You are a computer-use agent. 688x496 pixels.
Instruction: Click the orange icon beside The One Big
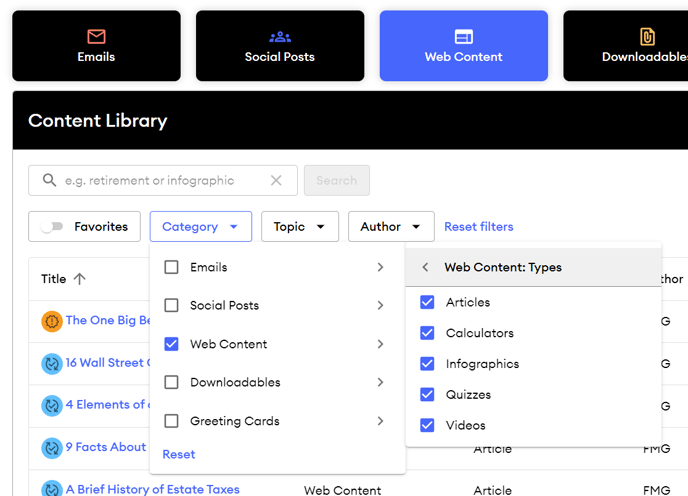pyautogui.click(x=52, y=321)
